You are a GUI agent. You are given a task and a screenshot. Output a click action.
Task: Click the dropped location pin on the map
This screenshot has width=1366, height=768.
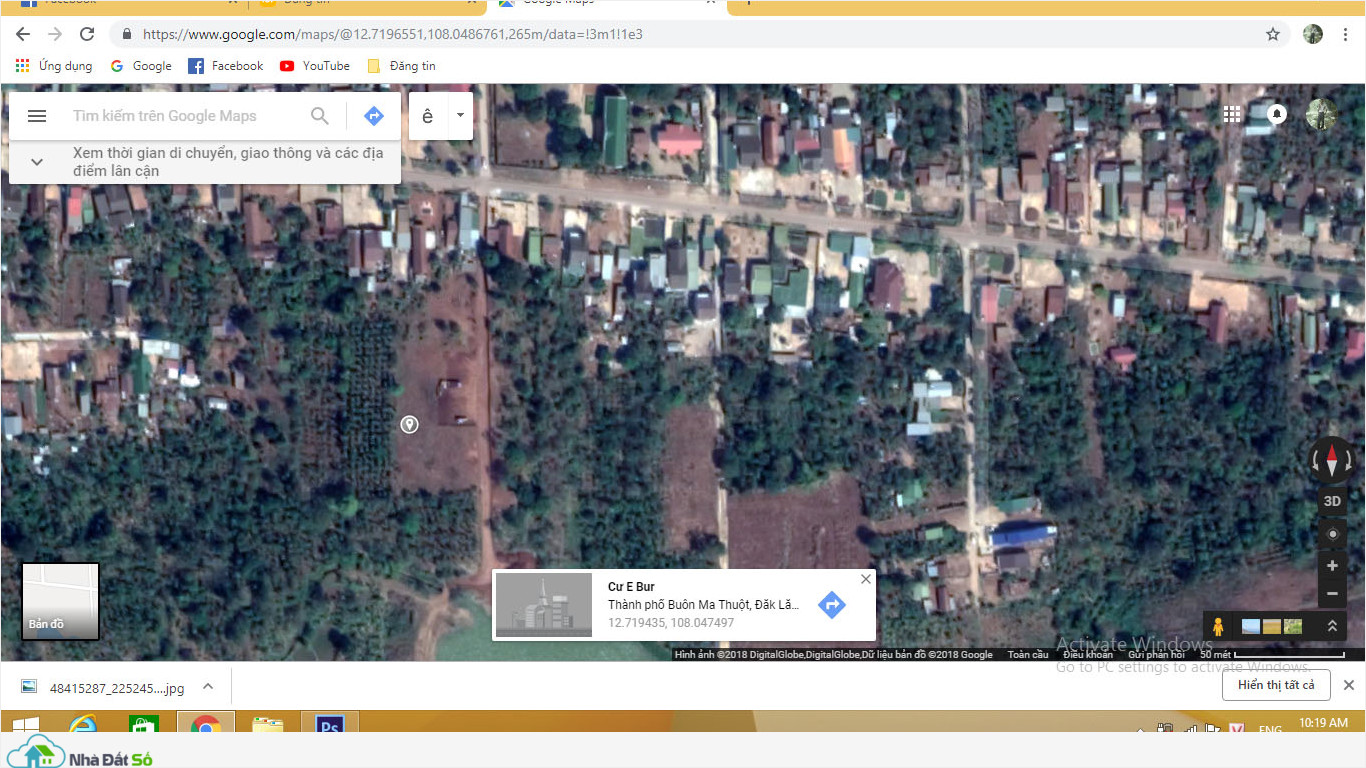[x=409, y=425]
